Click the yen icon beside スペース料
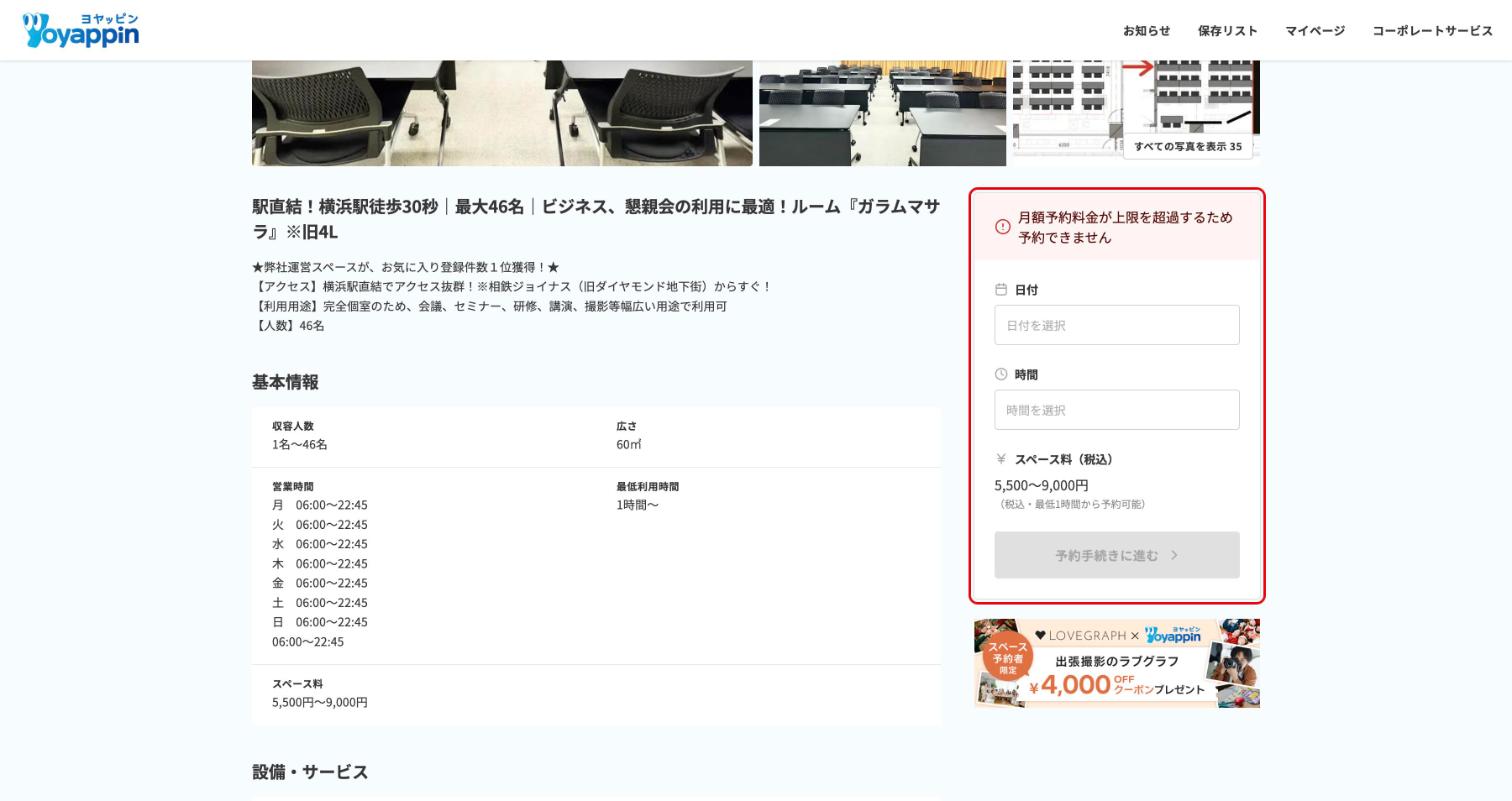 click(x=1001, y=459)
